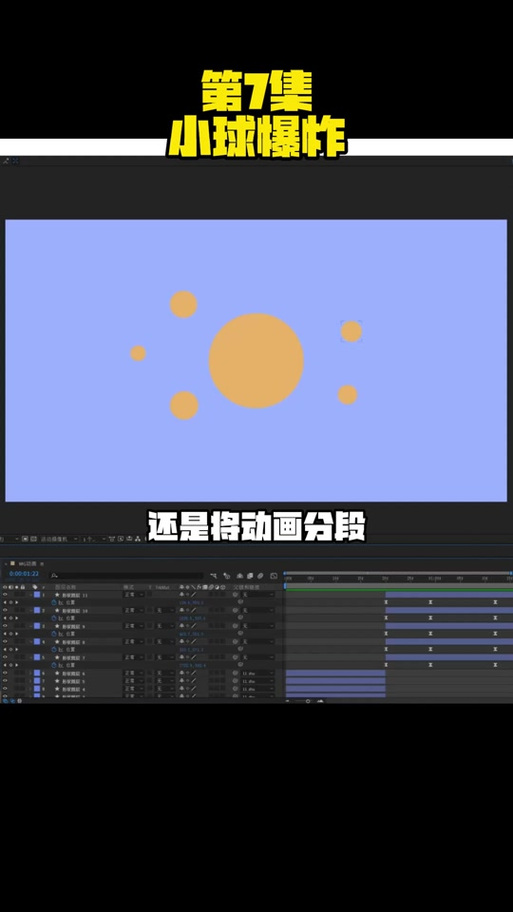Click the draft 3D icon in the timeline toolbar

coord(227,575)
